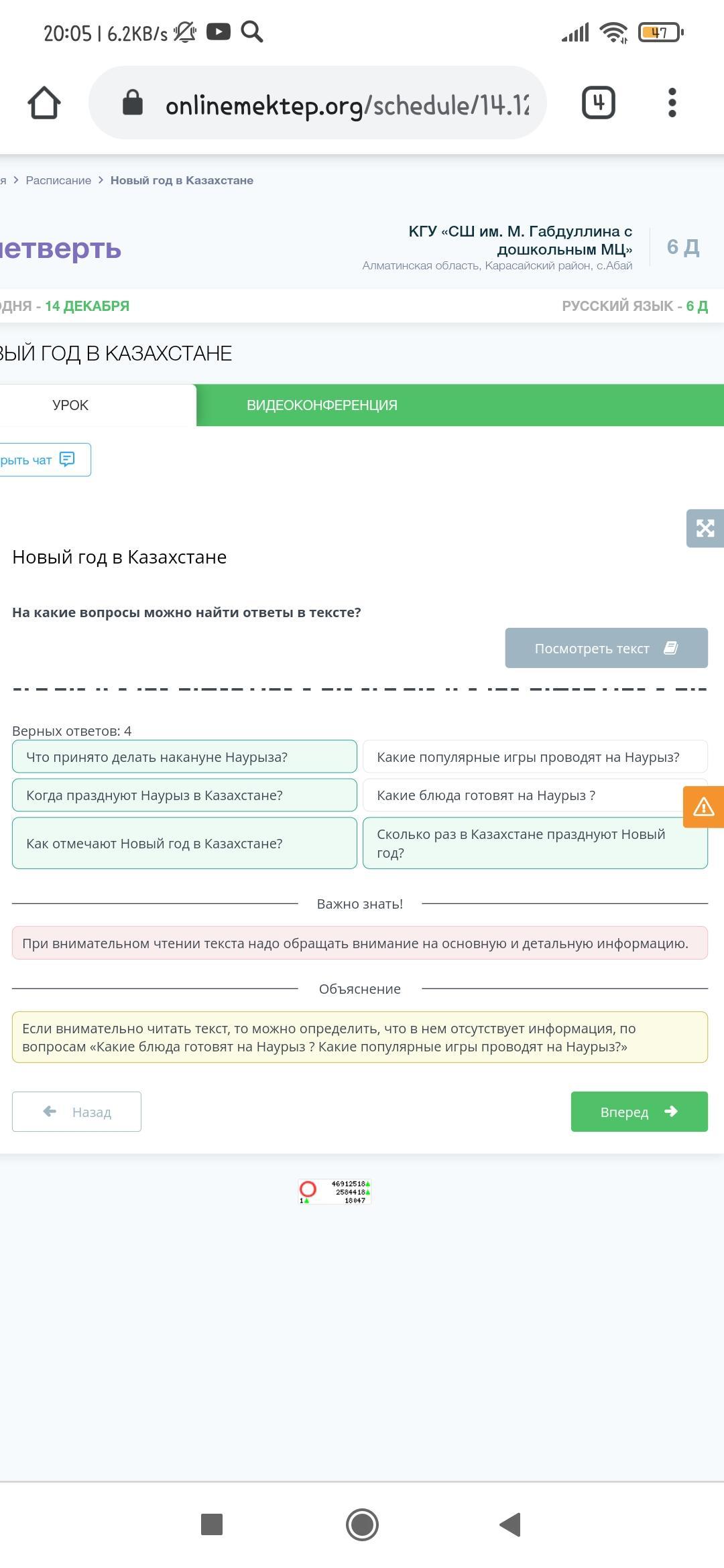Switch to the ВИДЕОКОНФЕРЕНЦИЯ tab
724x1568 pixels.
coord(322,405)
